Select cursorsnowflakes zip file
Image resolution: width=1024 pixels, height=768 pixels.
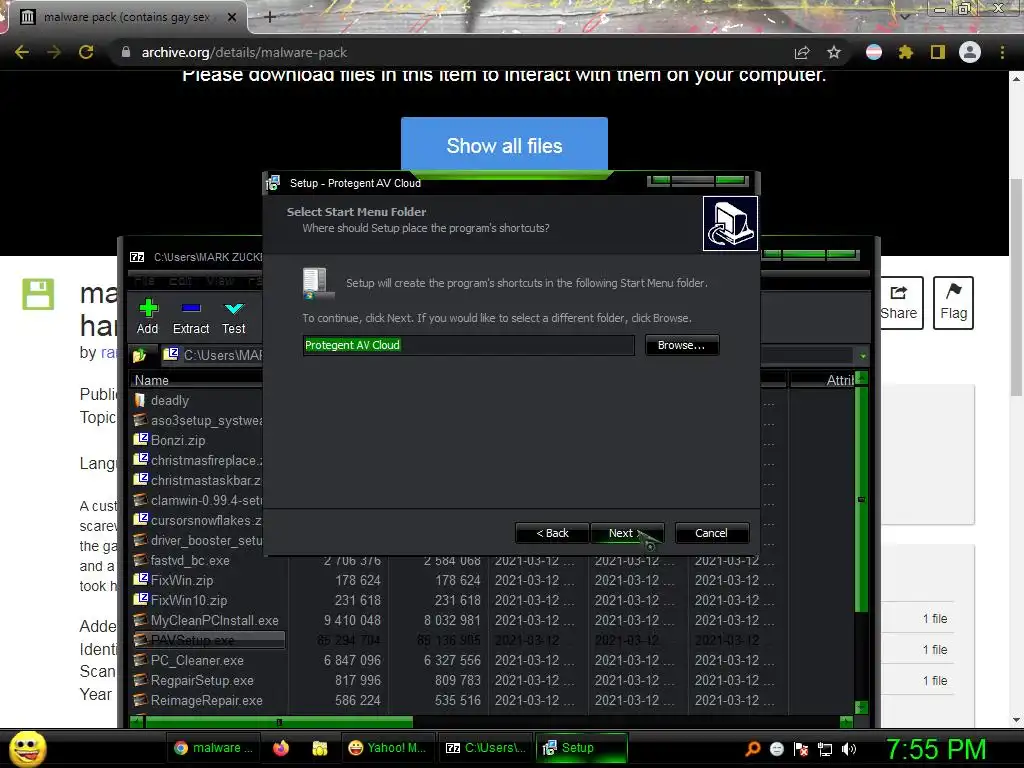coord(197,520)
